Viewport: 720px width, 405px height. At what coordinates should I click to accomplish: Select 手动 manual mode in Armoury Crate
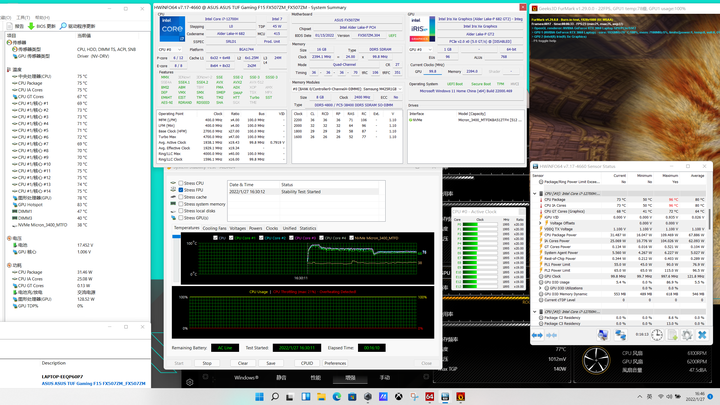(x=385, y=377)
